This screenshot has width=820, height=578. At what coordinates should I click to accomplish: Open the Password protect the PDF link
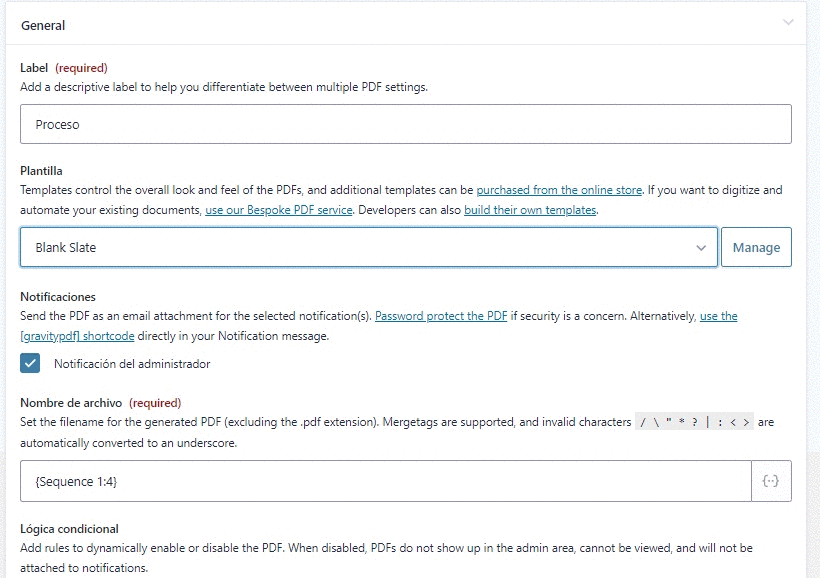coord(441,316)
